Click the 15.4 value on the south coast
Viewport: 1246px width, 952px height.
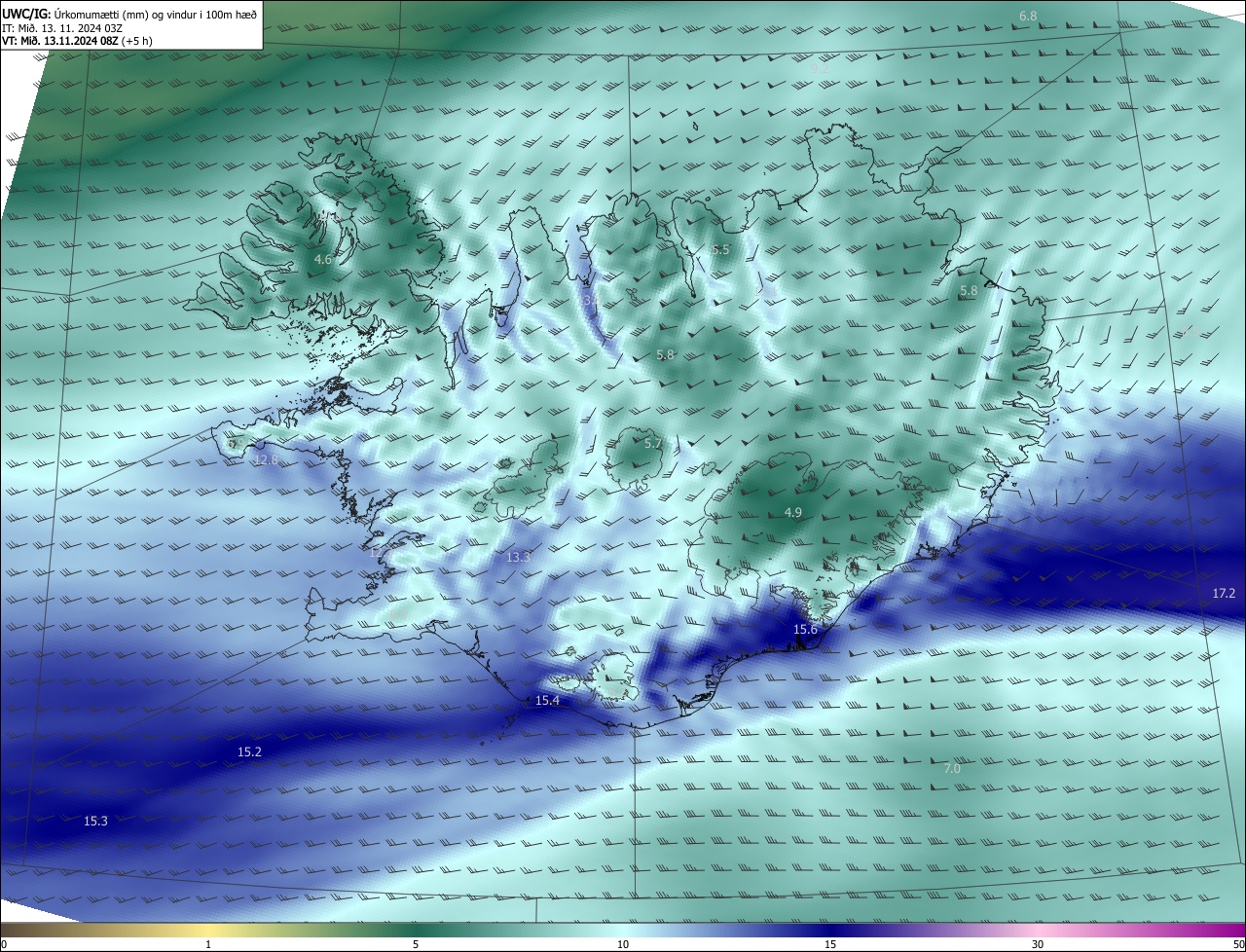[x=548, y=701]
